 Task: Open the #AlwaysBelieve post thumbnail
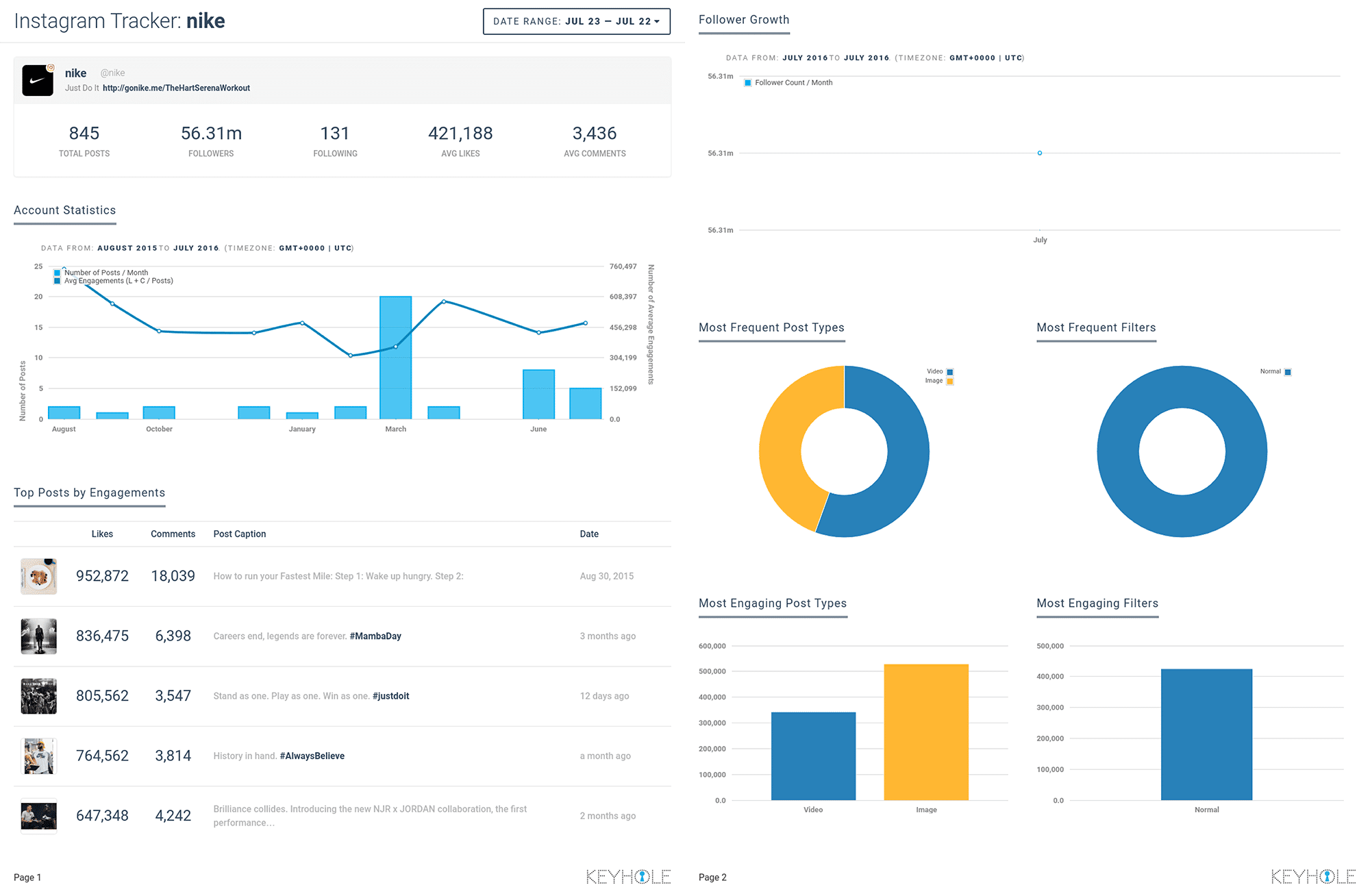point(38,756)
